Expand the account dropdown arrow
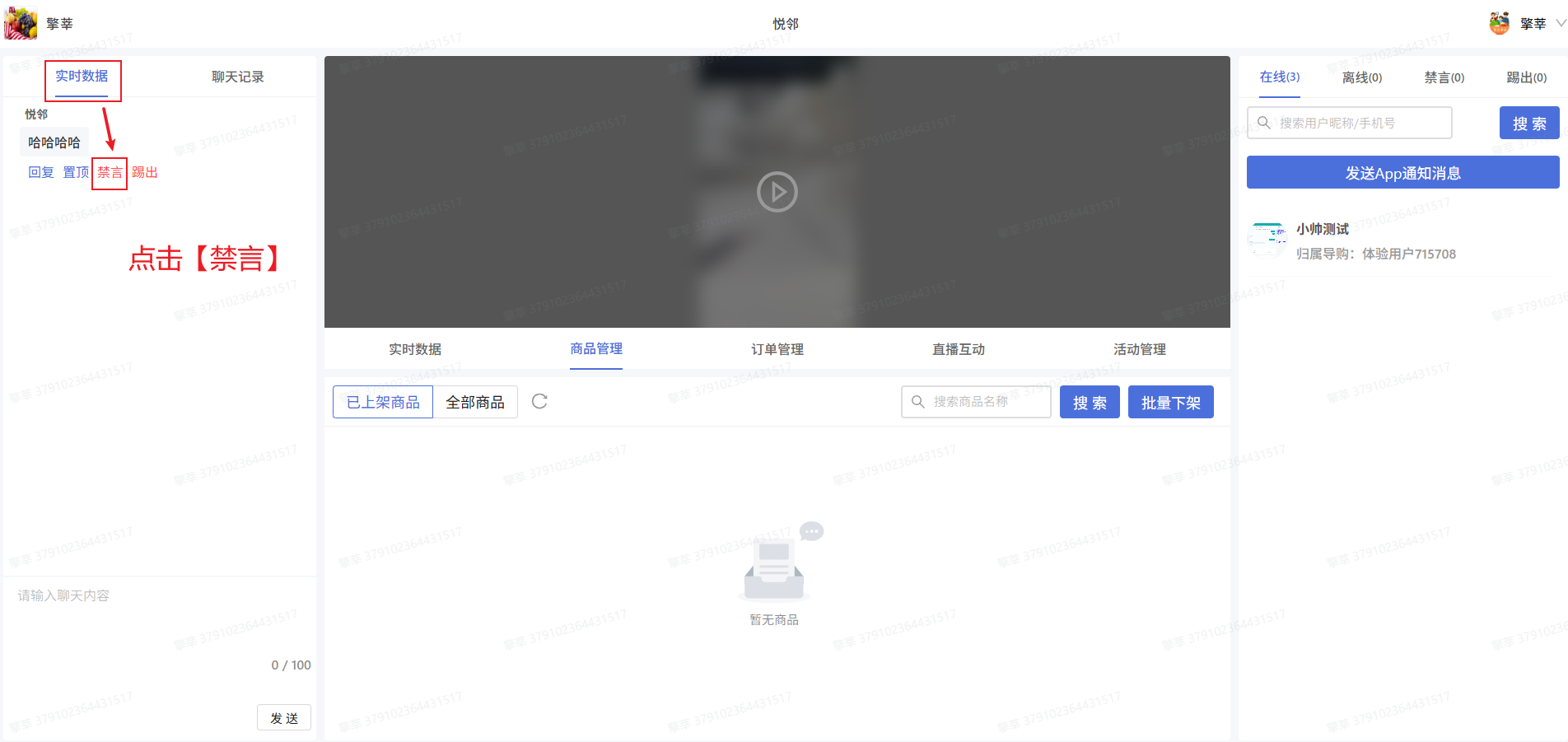This screenshot has width=1568, height=742. coord(1560,23)
